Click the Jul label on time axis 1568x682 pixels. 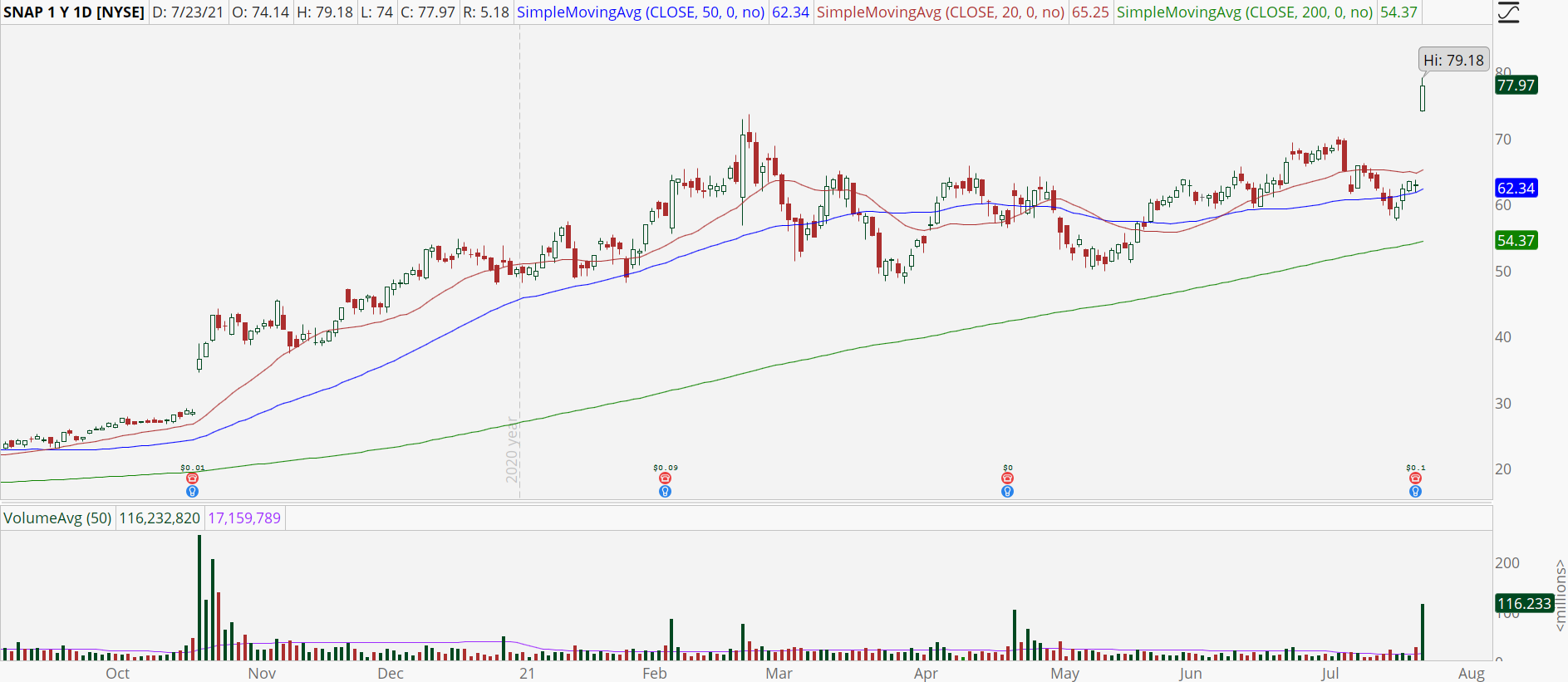coord(1330,673)
